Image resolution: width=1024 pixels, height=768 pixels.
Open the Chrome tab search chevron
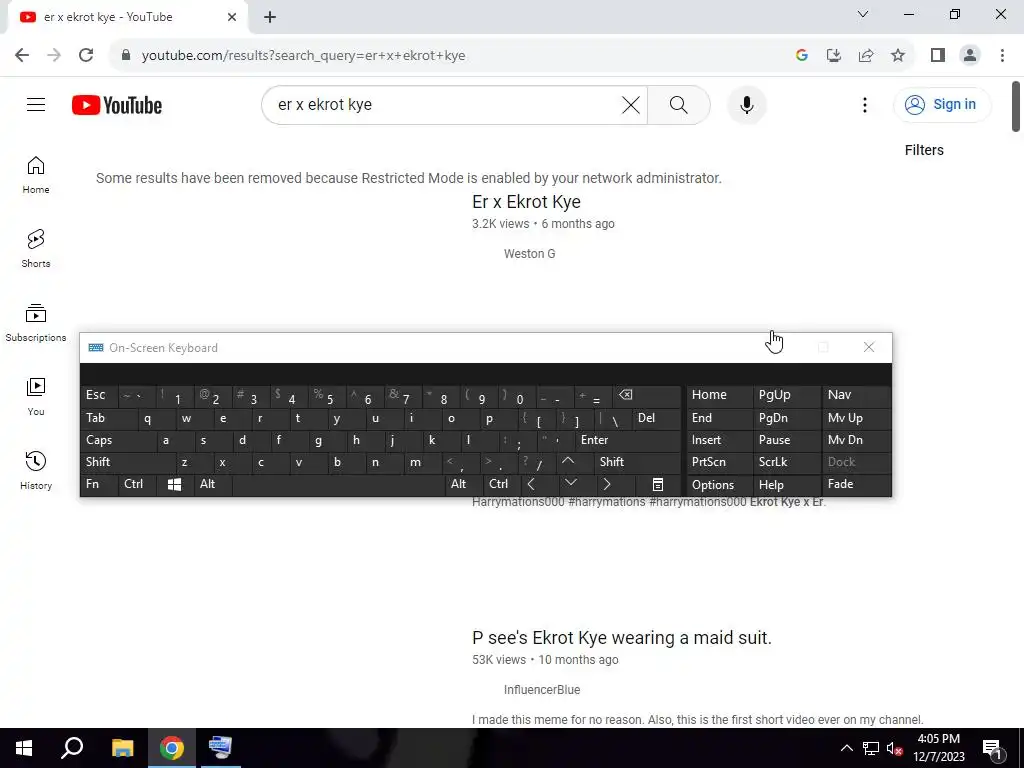863,14
